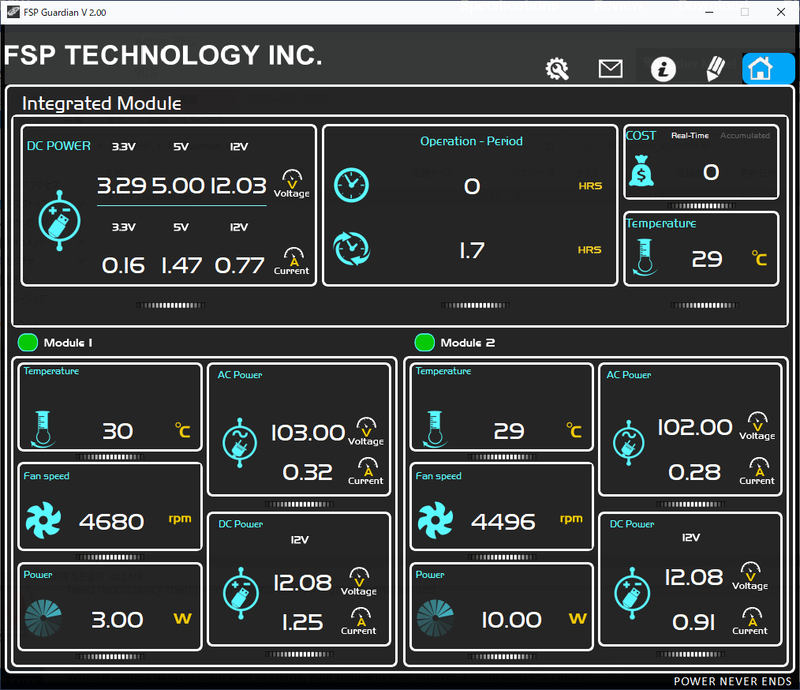
Task: Select the 3.29 voltage reading
Action: pyautogui.click(x=122, y=185)
